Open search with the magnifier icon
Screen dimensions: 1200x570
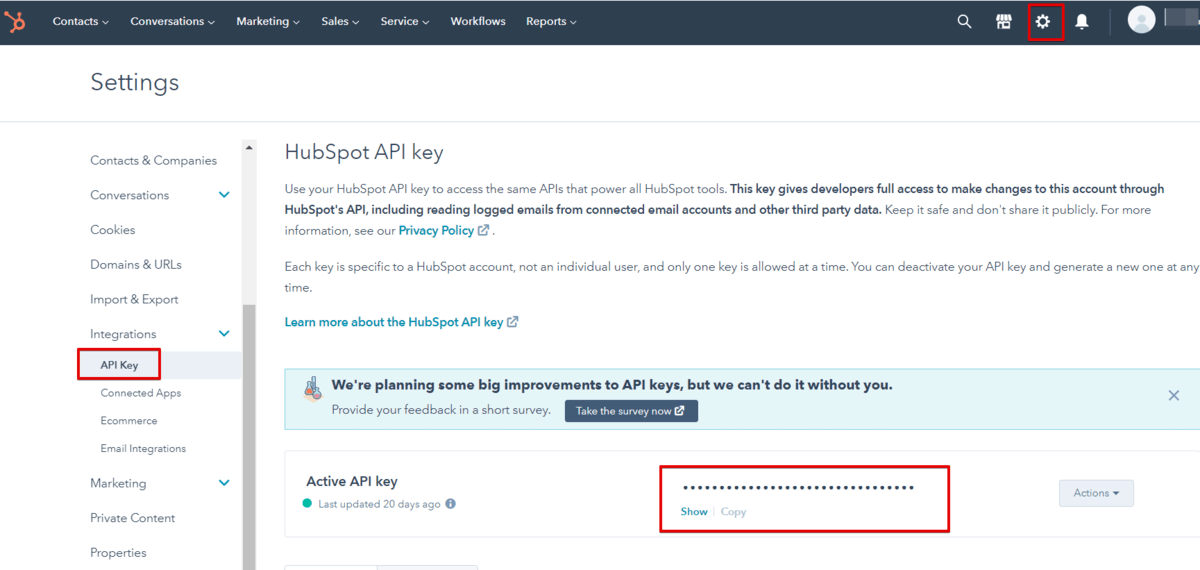point(964,21)
